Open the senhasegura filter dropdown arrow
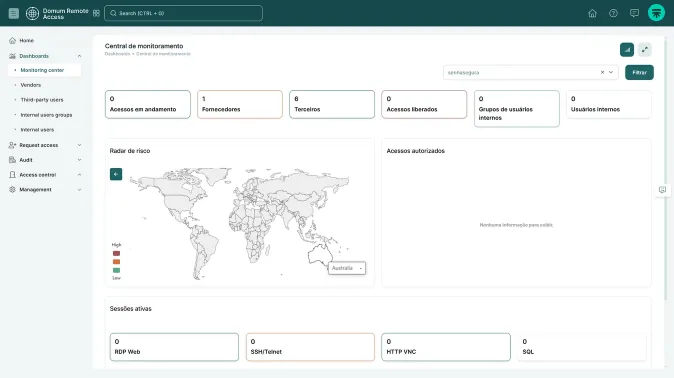The height and width of the screenshot is (378, 674). [x=611, y=72]
